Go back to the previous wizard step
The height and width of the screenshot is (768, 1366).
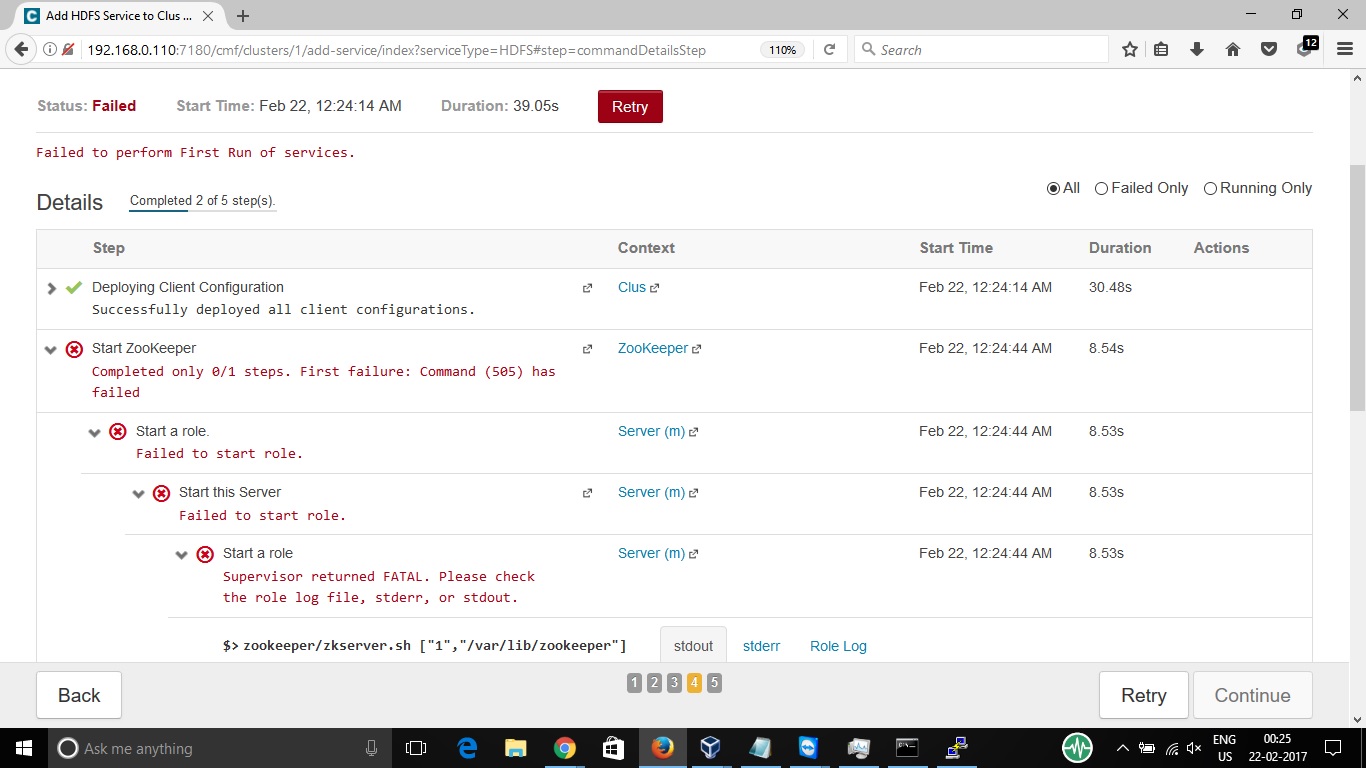(78, 694)
